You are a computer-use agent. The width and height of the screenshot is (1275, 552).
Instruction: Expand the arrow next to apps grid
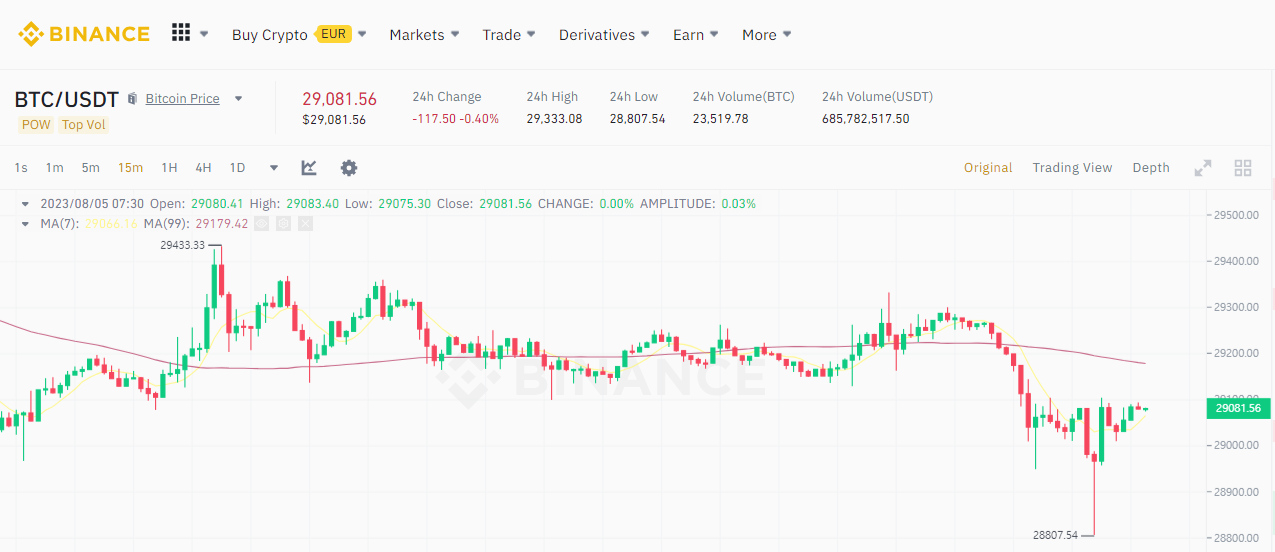tap(204, 34)
